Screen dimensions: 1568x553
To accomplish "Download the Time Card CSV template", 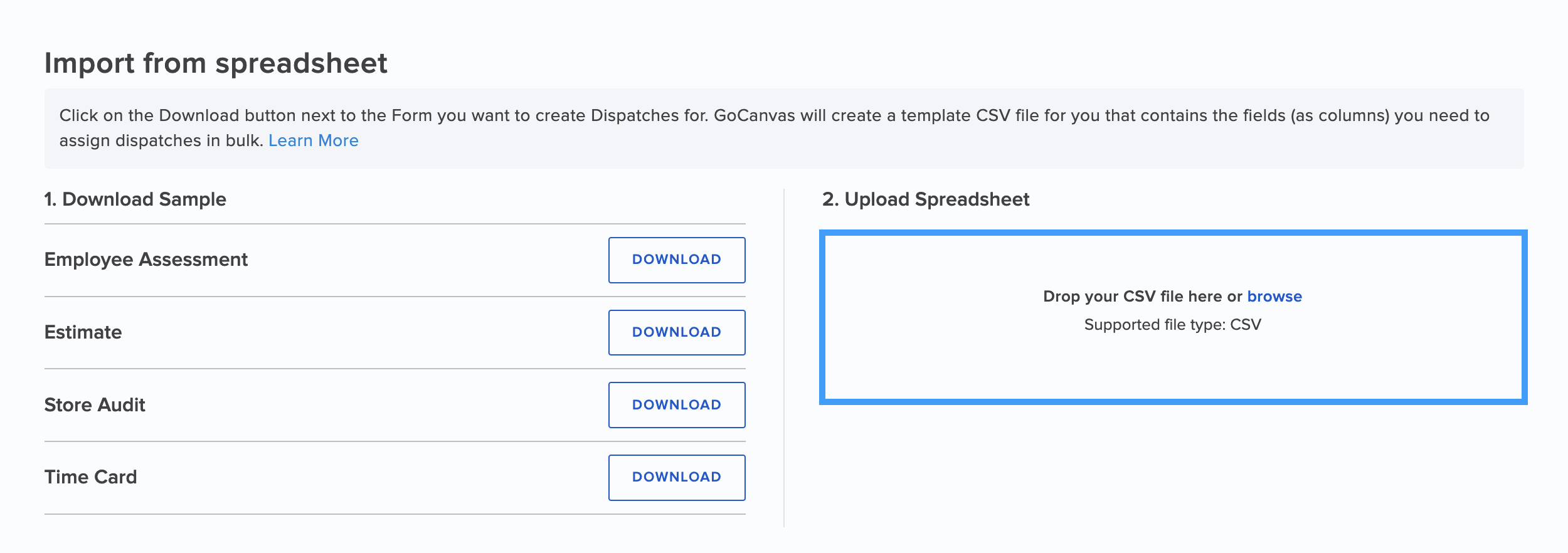I will coord(676,477).
